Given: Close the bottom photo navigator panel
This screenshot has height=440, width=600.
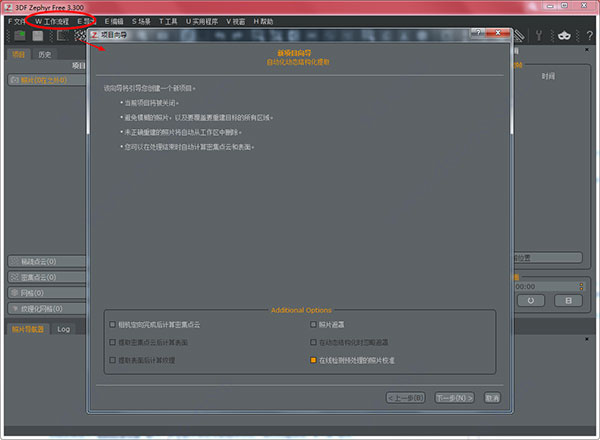Looking at the screenshot, I should tap(587, 339).
